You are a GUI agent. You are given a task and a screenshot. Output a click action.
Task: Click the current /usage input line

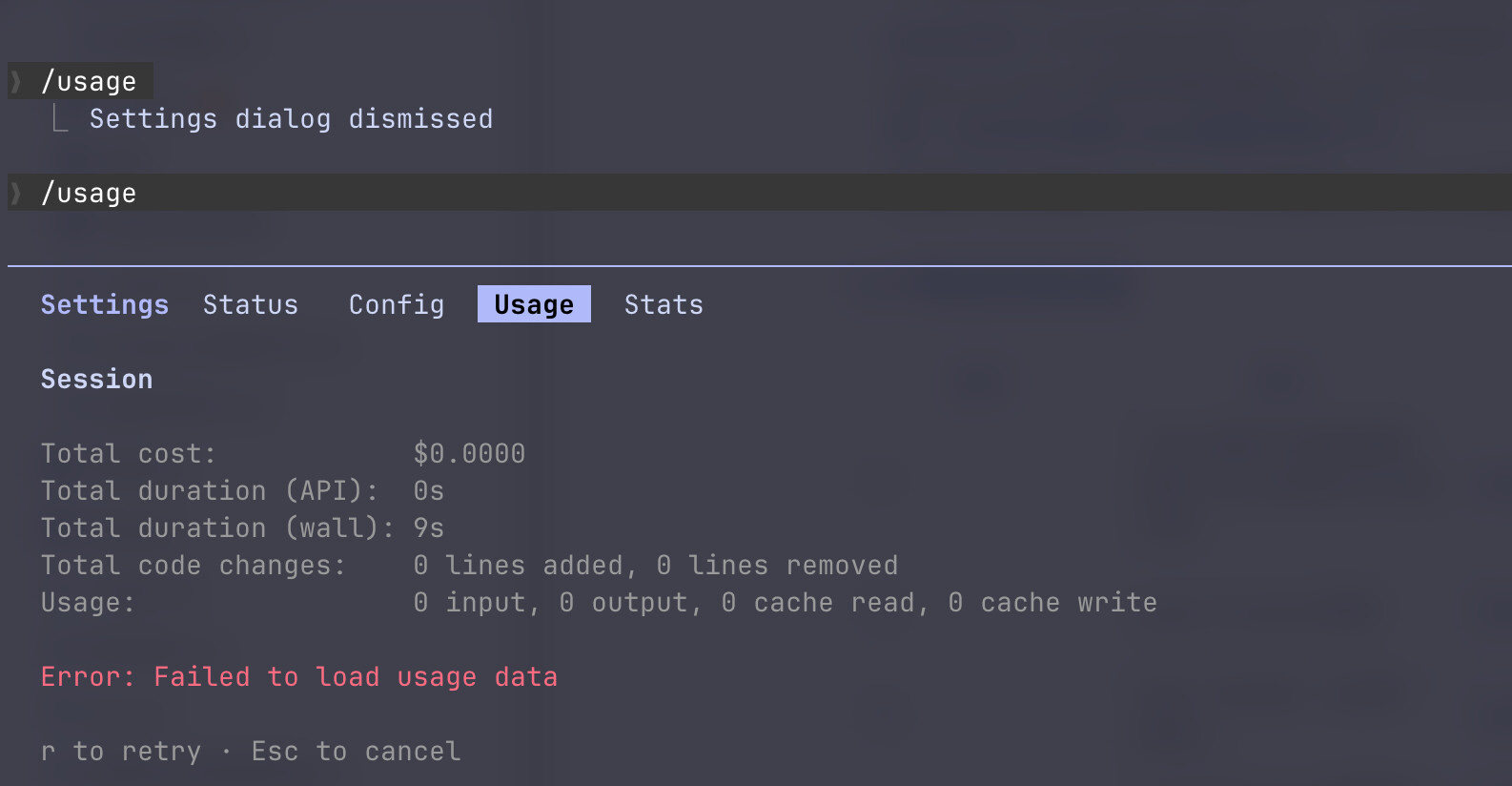(760, 193)
